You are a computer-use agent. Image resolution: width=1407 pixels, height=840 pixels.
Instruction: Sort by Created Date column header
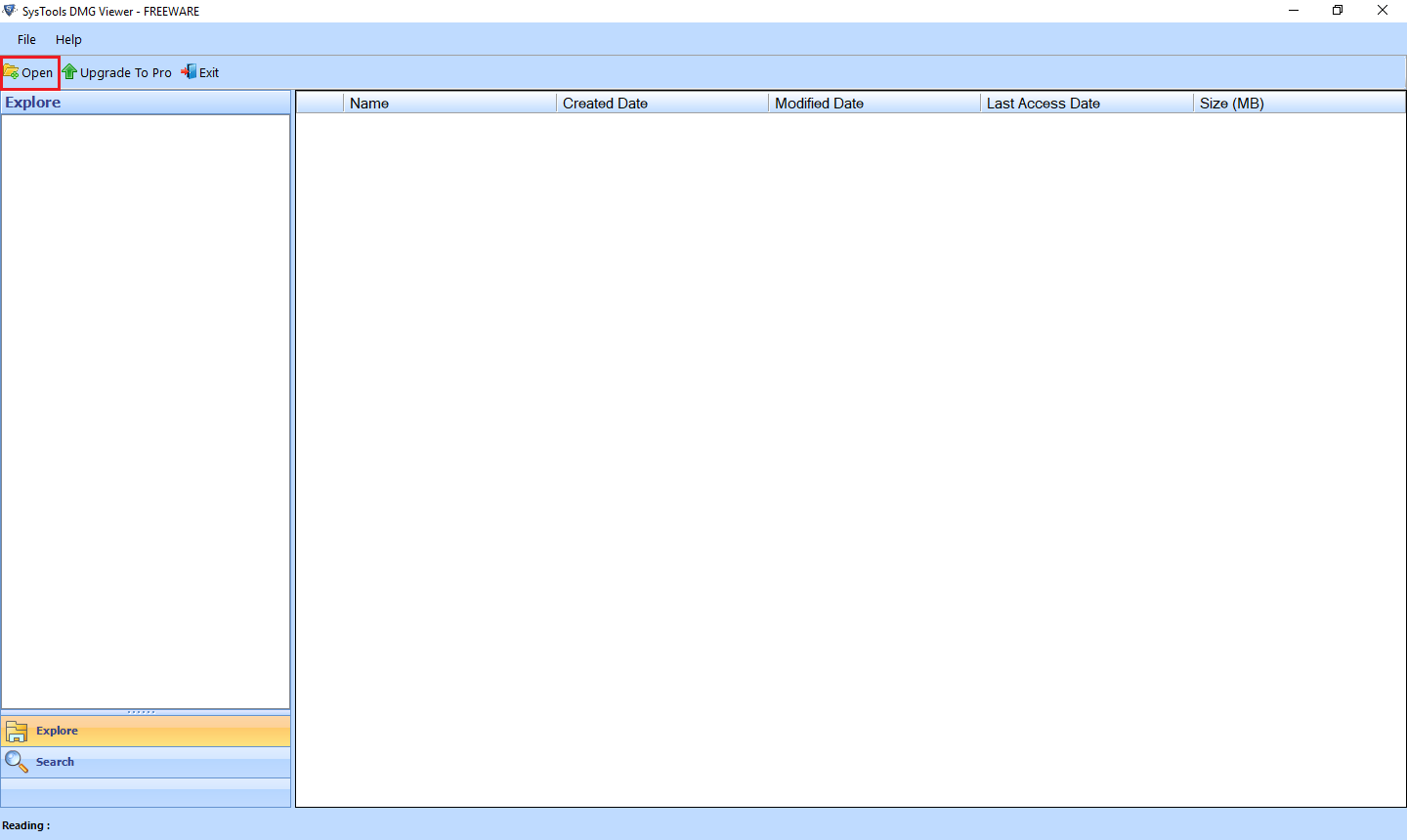click(662, 104)
